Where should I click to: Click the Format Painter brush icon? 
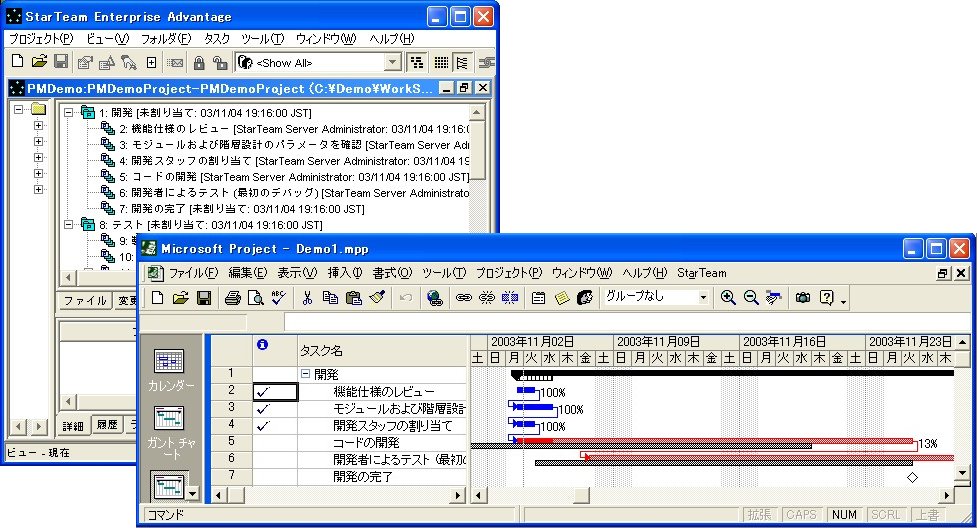pos(377,298)
